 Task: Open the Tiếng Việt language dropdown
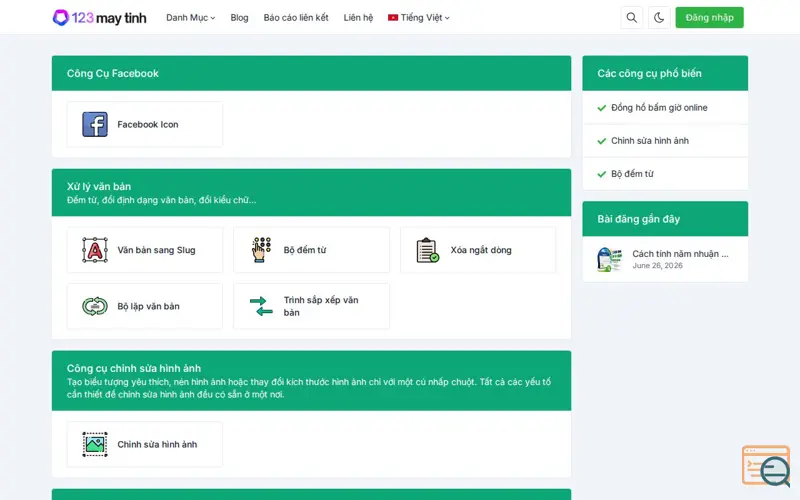(x=419, y=18)
